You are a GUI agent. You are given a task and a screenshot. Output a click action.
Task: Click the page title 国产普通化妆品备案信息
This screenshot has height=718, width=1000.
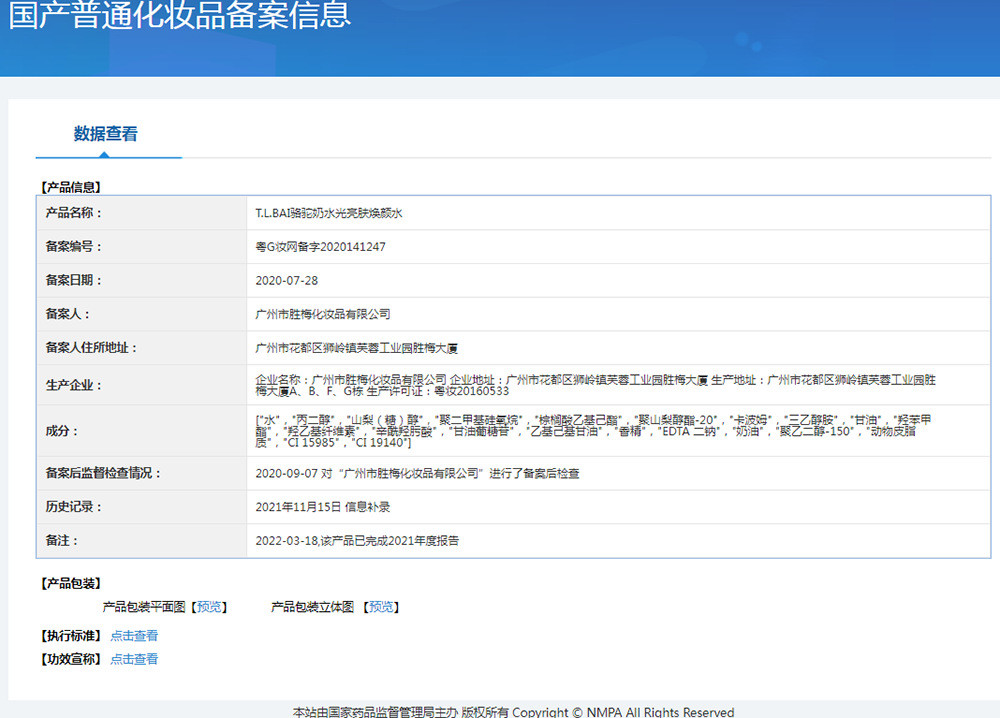click(x=180, y=14)
